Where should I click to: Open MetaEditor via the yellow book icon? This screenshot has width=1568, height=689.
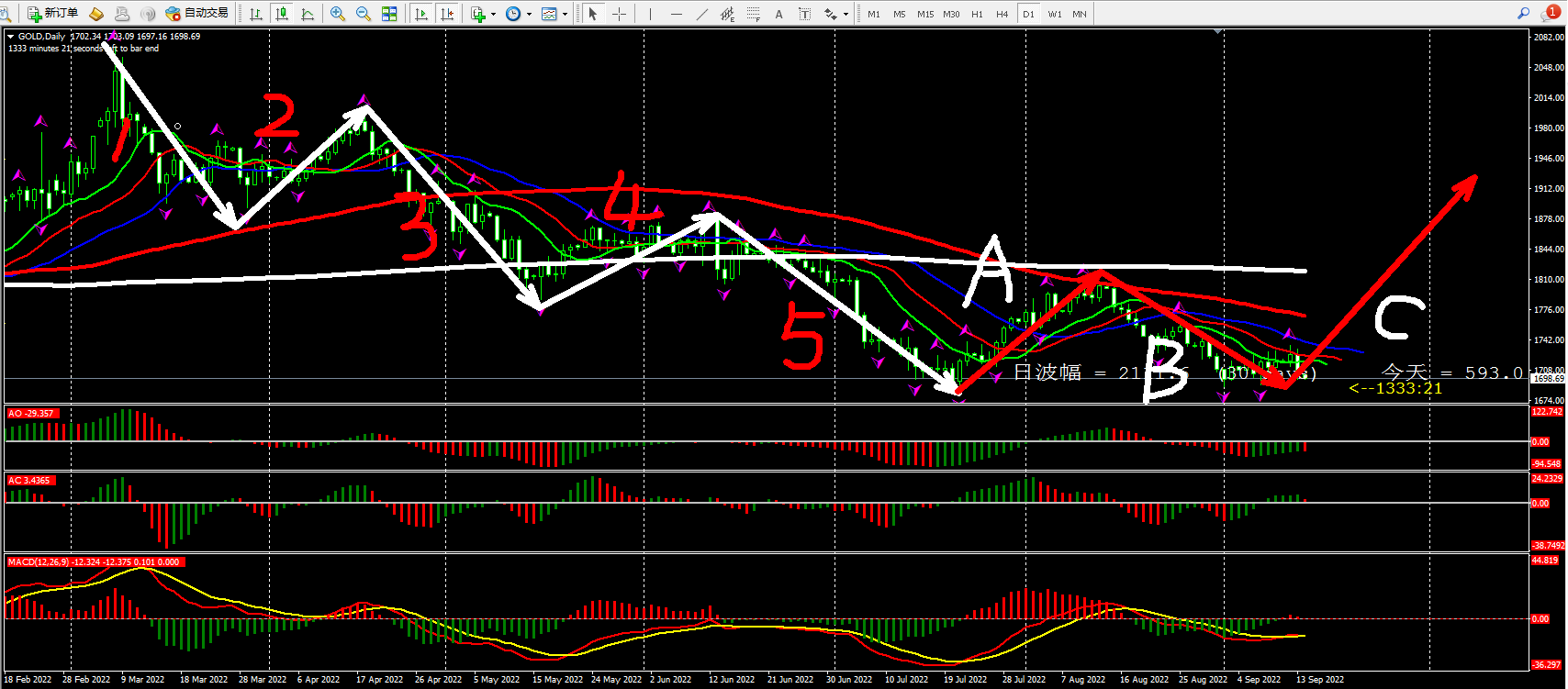96,14
